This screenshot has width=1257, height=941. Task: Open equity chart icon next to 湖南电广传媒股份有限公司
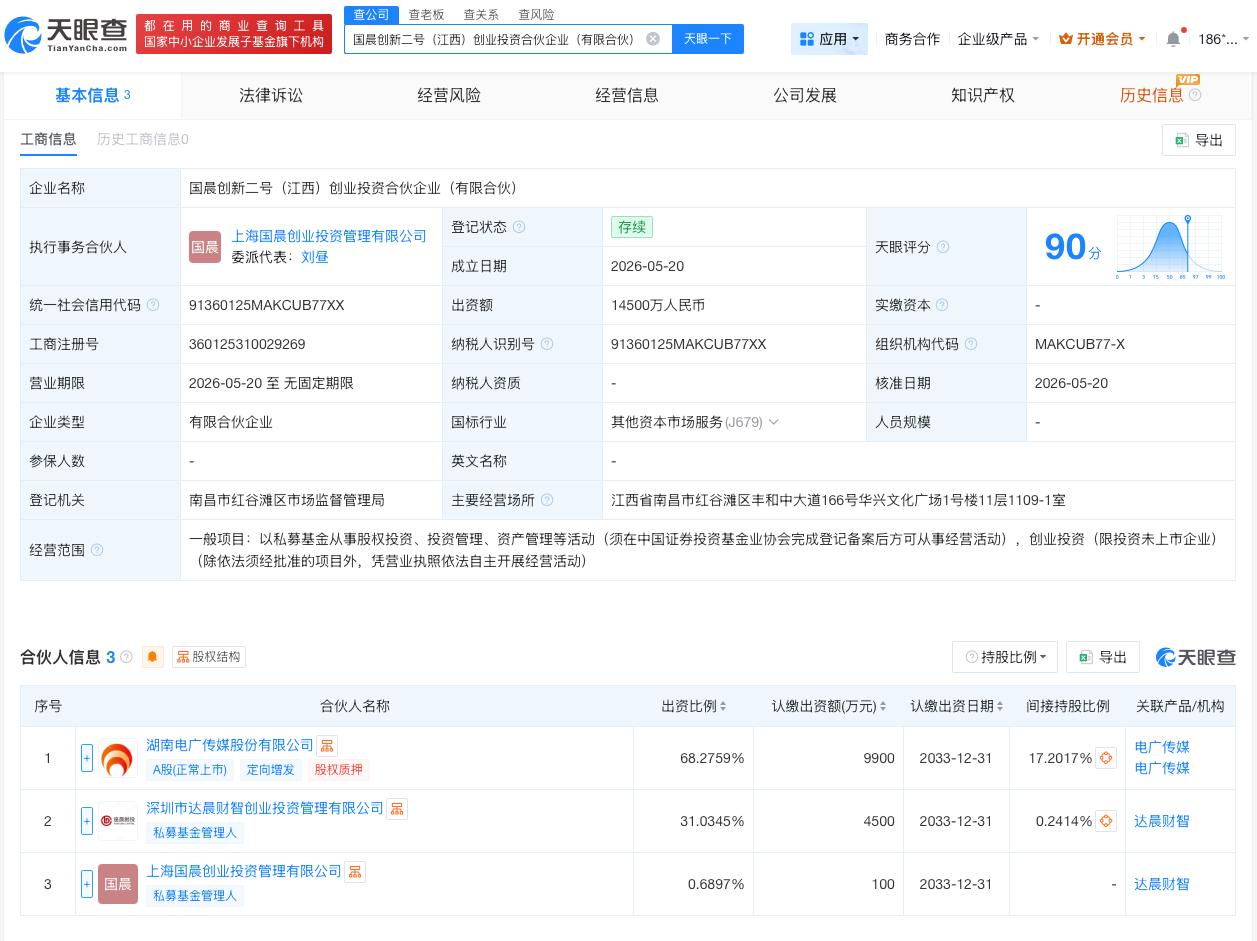(x=327, y=746)
